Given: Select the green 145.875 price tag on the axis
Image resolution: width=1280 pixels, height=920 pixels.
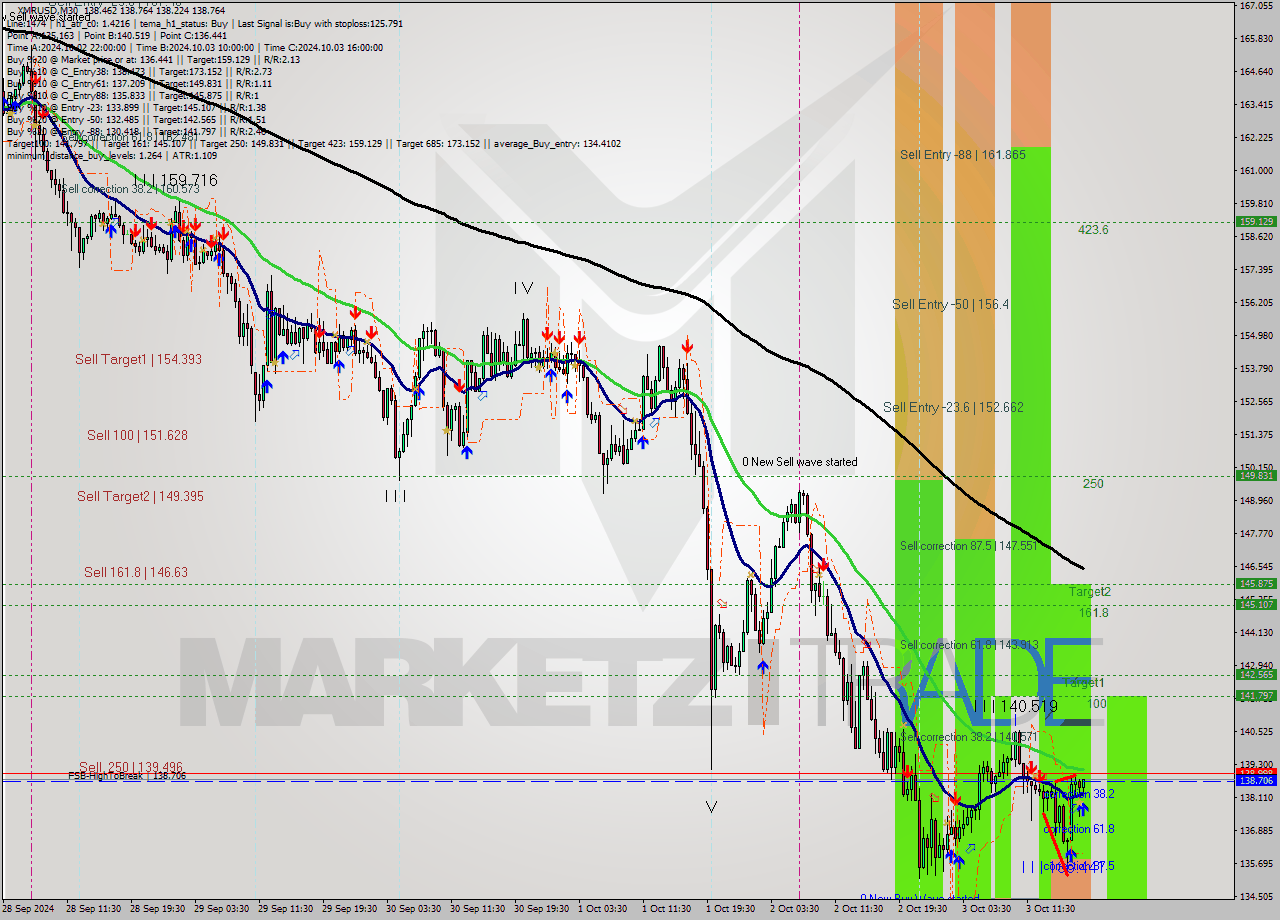Looking at the screenshot, I should pyautogui.click(x=1256, y=583).
